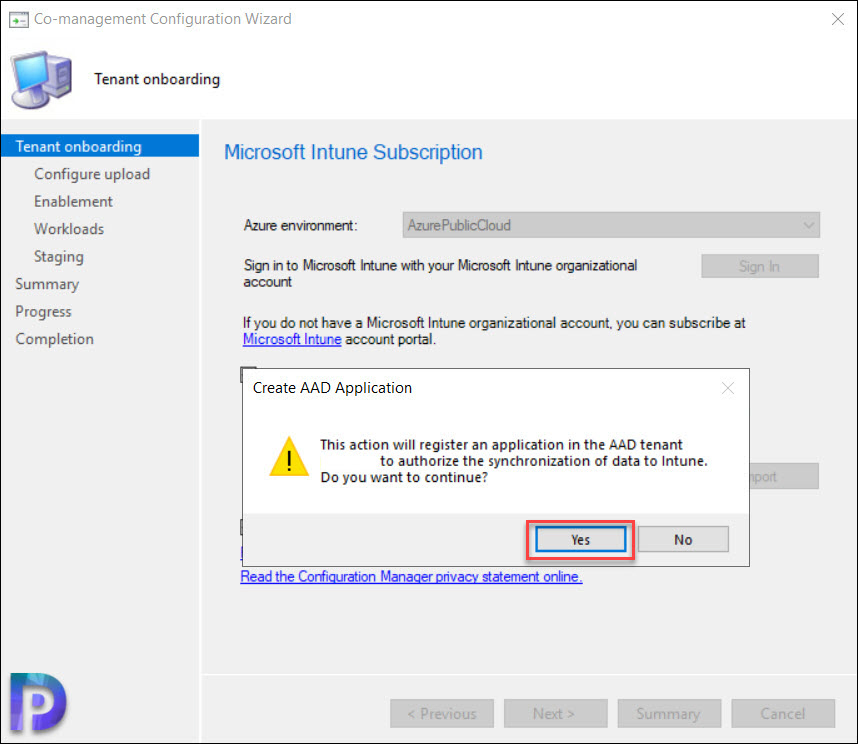Open the Microsoft Intune account portal link
Screen dimensions: 858x744
pyautogui.click(x=292, y=339)
